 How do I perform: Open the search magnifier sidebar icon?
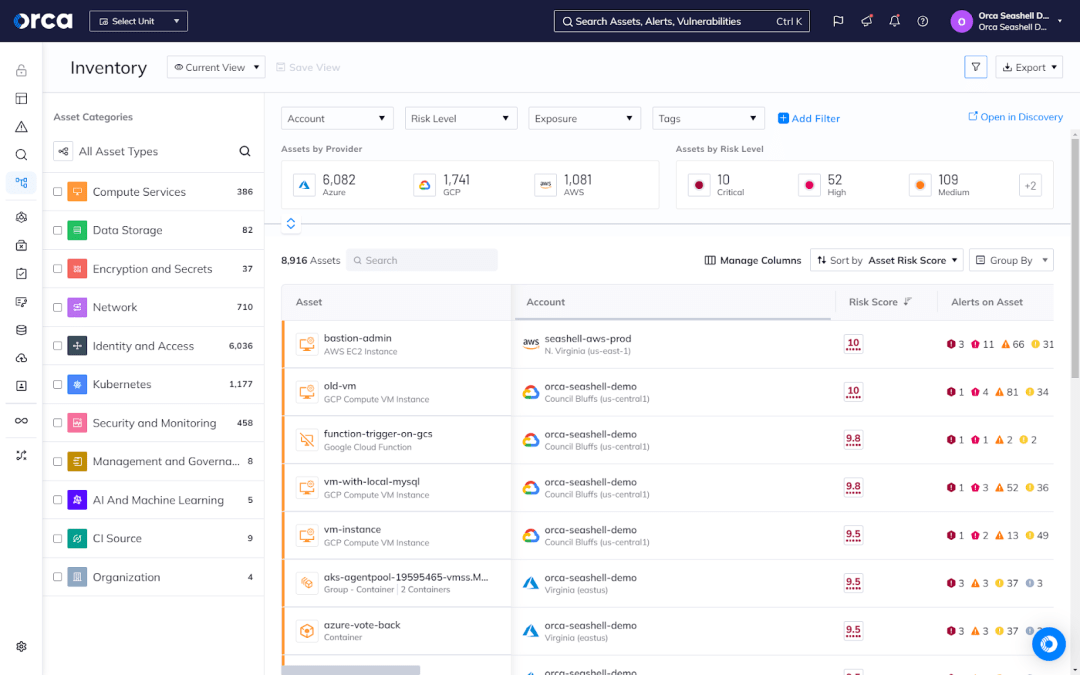tap(21, 155)
